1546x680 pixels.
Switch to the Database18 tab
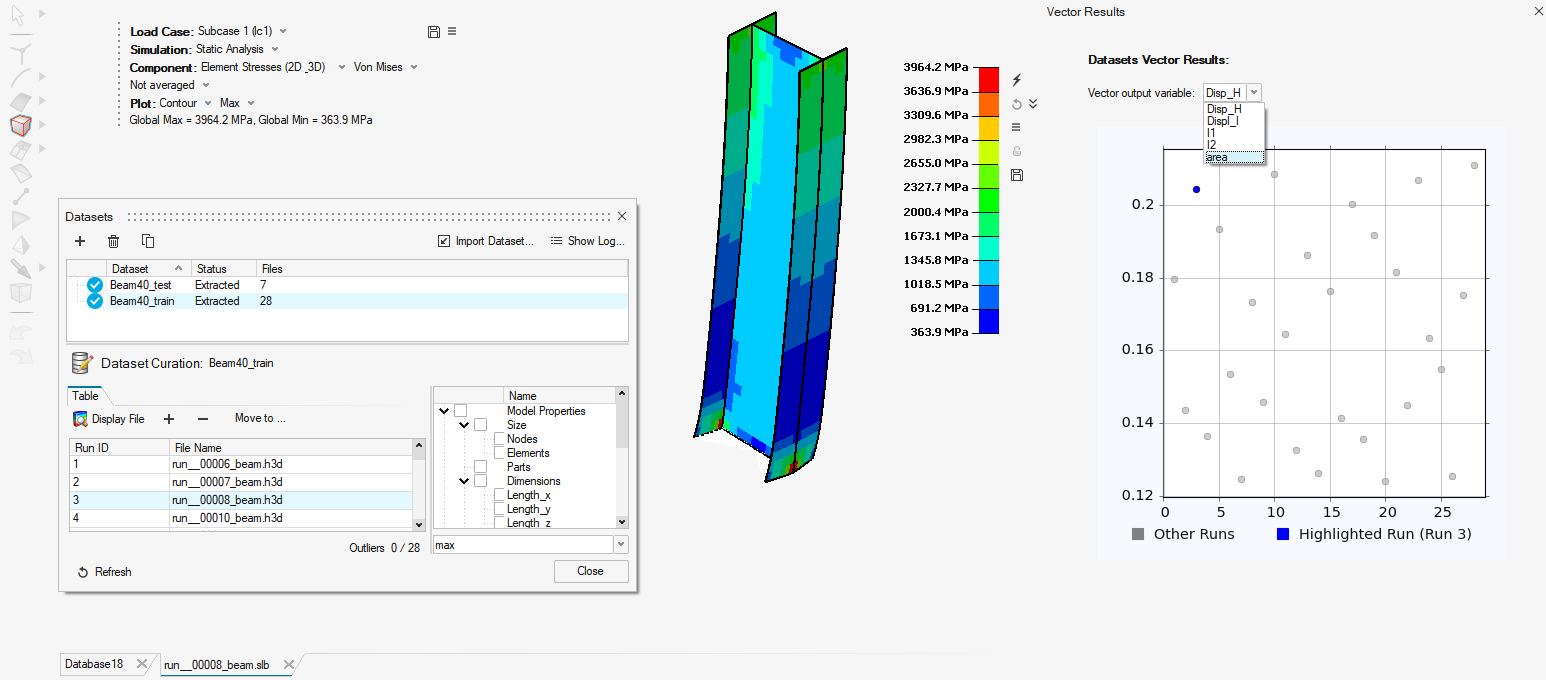pos(95,664)
